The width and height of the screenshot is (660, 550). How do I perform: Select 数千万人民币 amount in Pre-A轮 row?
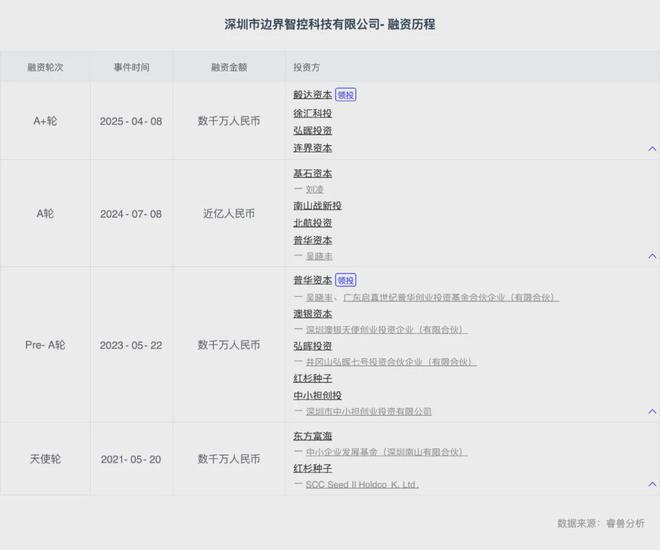229,345
